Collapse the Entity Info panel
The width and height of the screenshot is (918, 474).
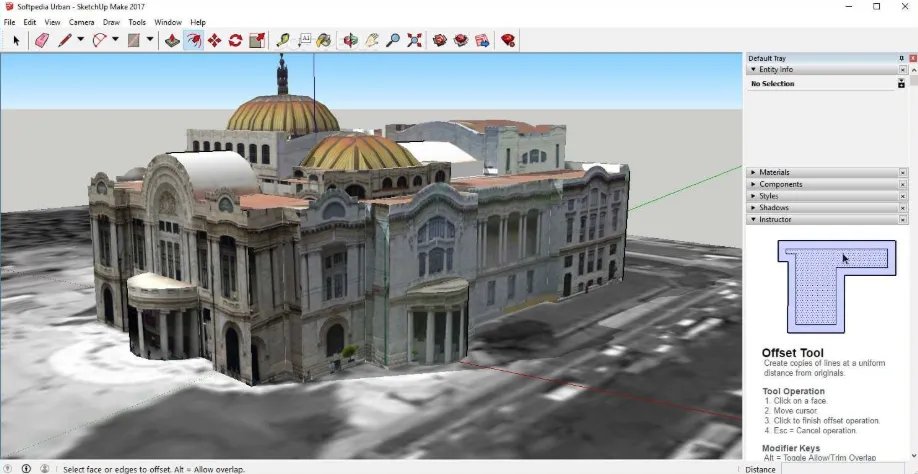click(x=753, y=70)
